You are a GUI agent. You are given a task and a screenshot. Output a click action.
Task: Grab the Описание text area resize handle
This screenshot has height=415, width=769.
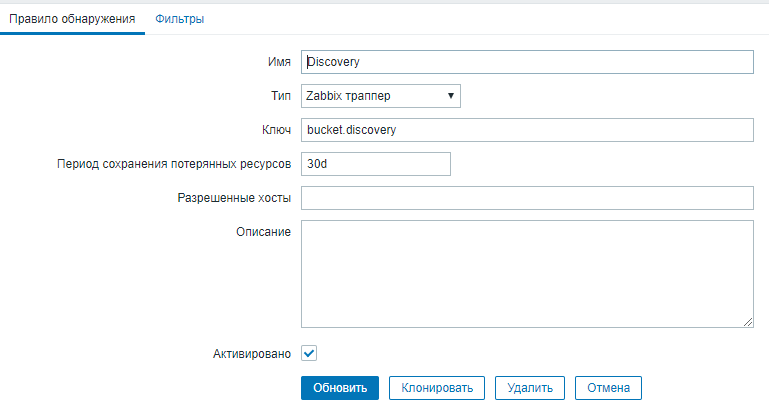pos(747,321)
